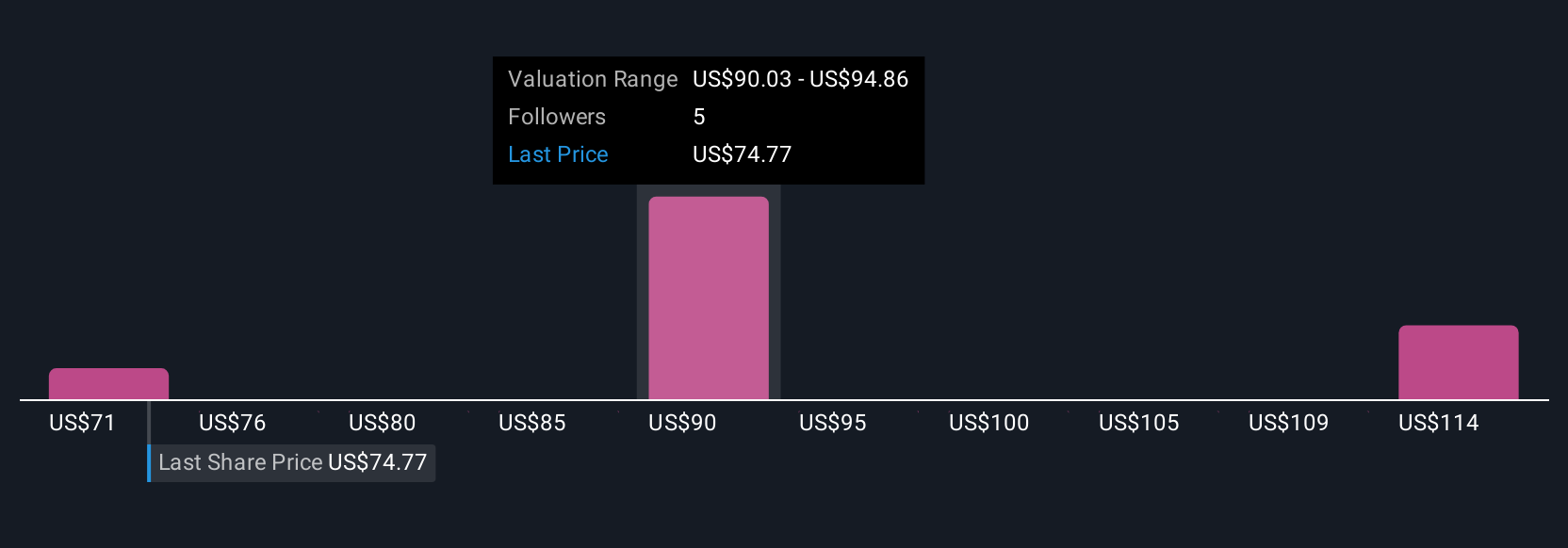Click the US$80 axis label
Image resolution: width=1568 pixels, height=548 pixels.
click(x=383, y=423)
